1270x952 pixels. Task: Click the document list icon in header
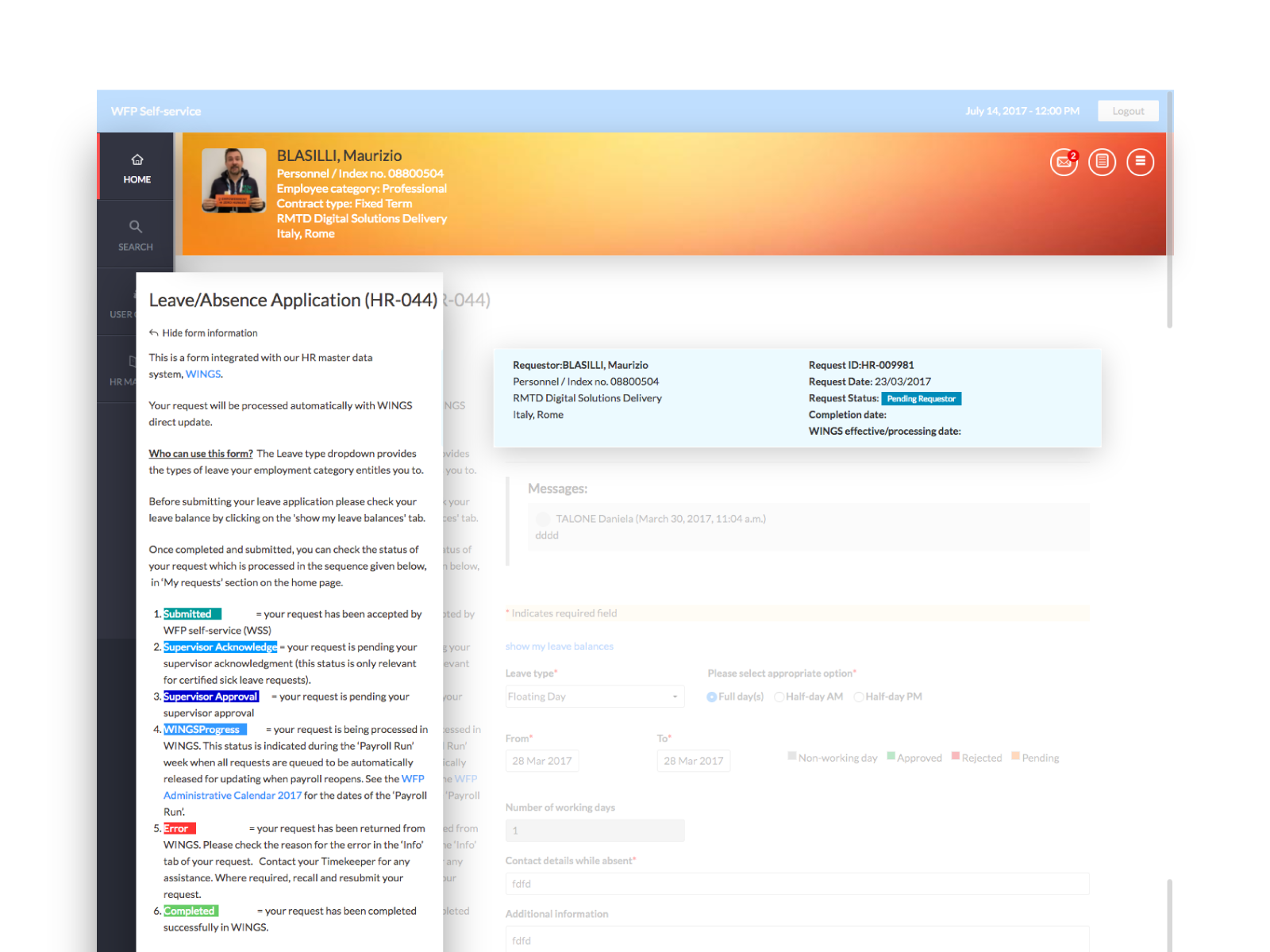[x=1102, y=162]
